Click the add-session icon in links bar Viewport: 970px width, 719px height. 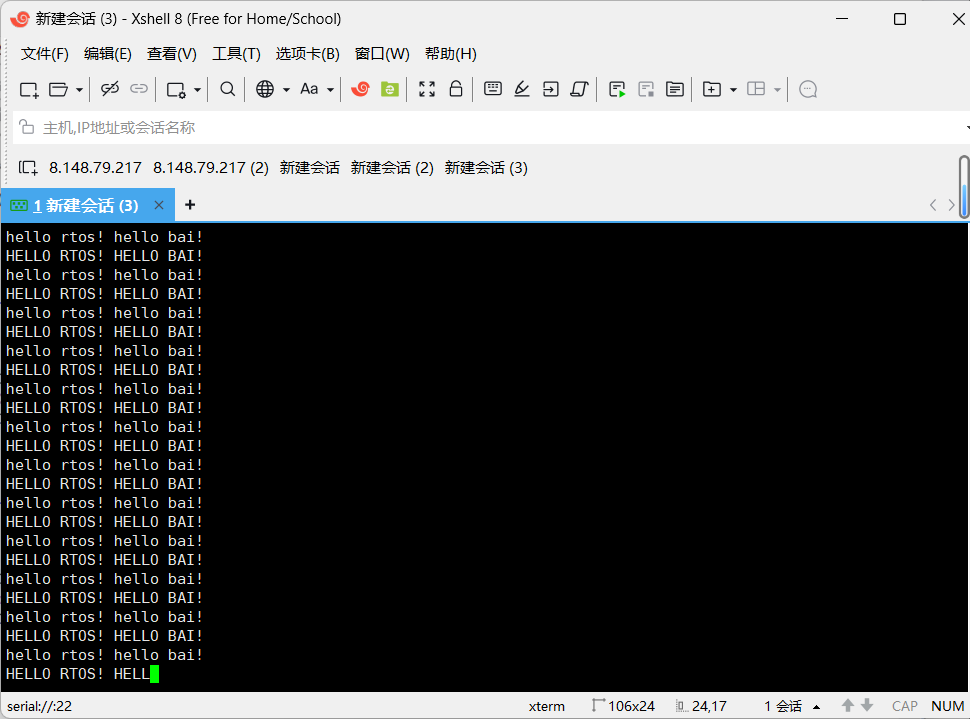28,168
